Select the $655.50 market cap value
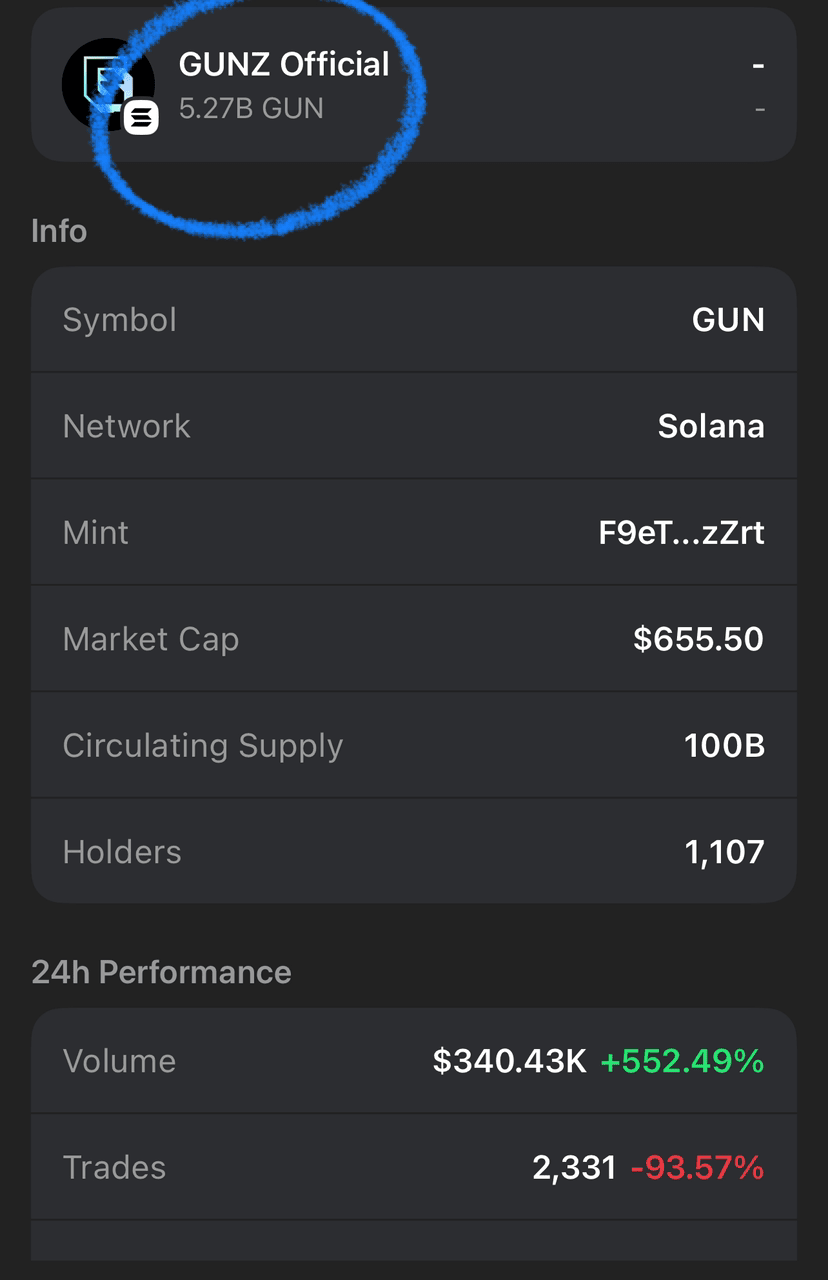 coord(699,639)
